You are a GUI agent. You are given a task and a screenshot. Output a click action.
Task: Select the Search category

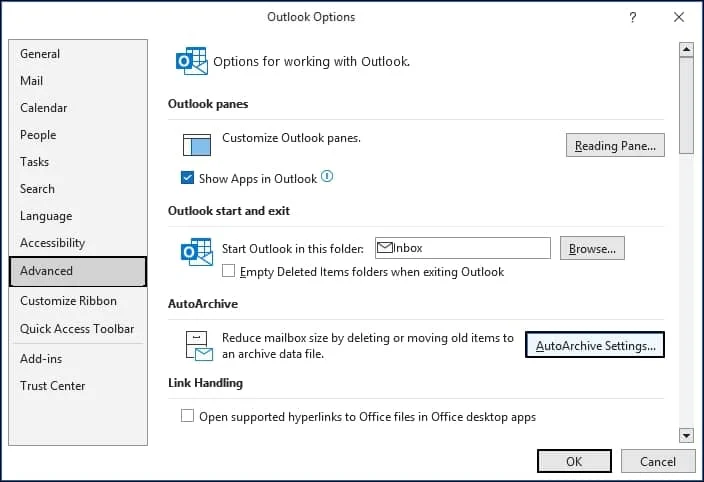[x=78, y=188]
